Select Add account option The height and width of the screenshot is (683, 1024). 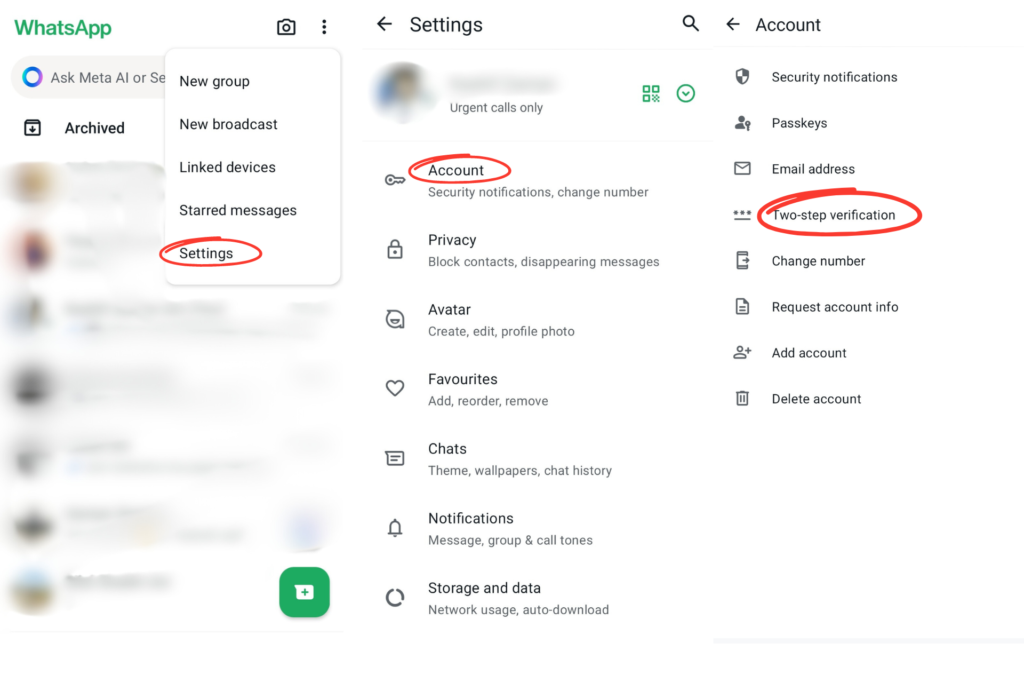869,353
